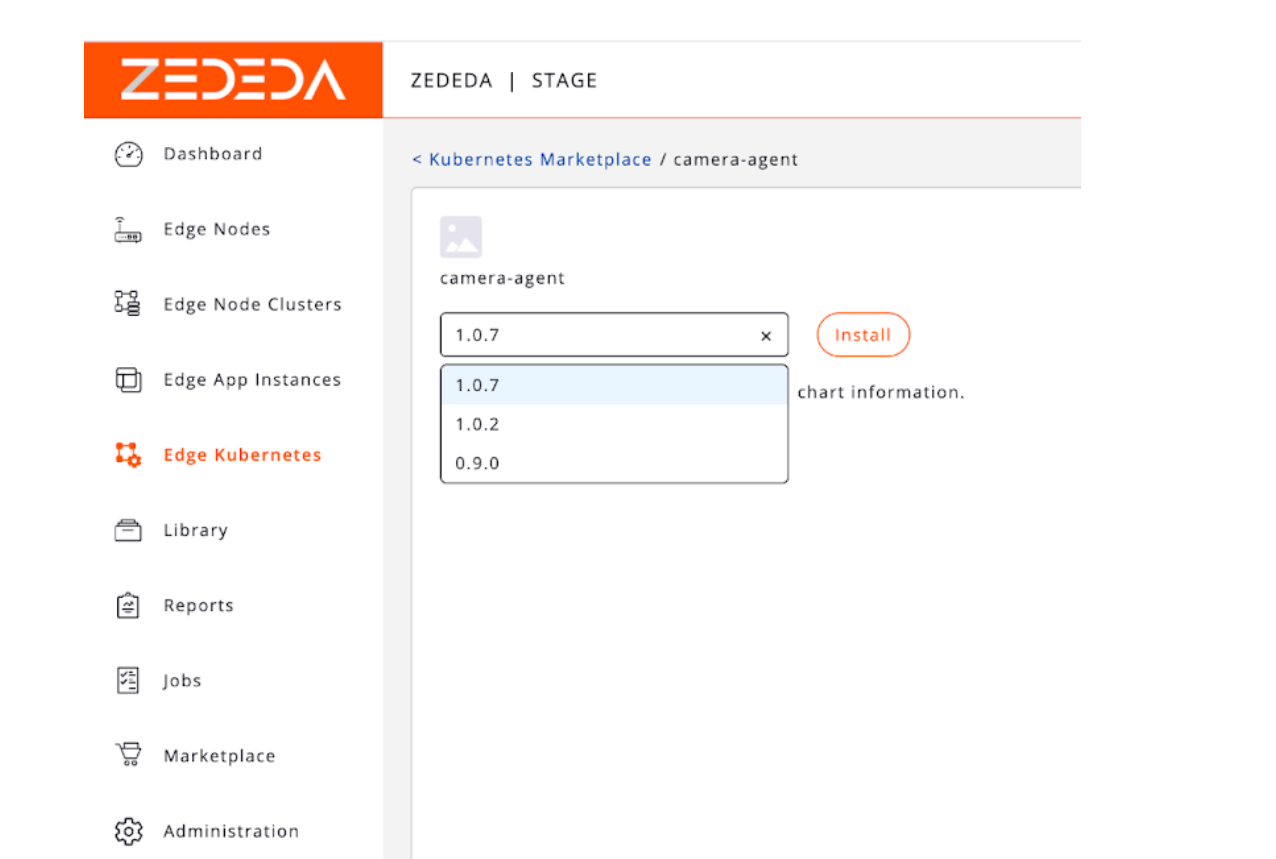Click the Jobs checklist icon
The height and width of the screenshot is (859, 1276).
coord(128,681)
